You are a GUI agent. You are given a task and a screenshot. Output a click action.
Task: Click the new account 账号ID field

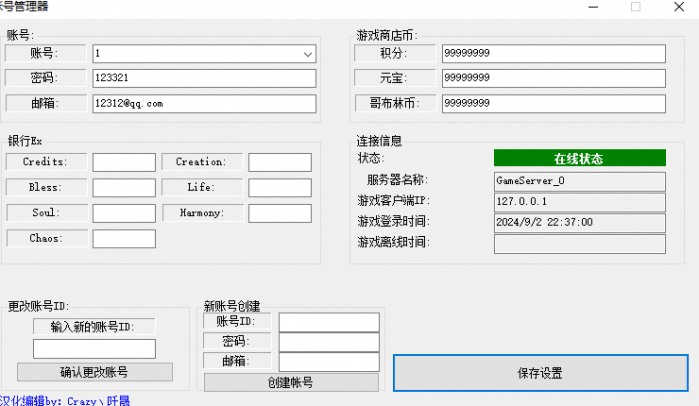[328, 322]
